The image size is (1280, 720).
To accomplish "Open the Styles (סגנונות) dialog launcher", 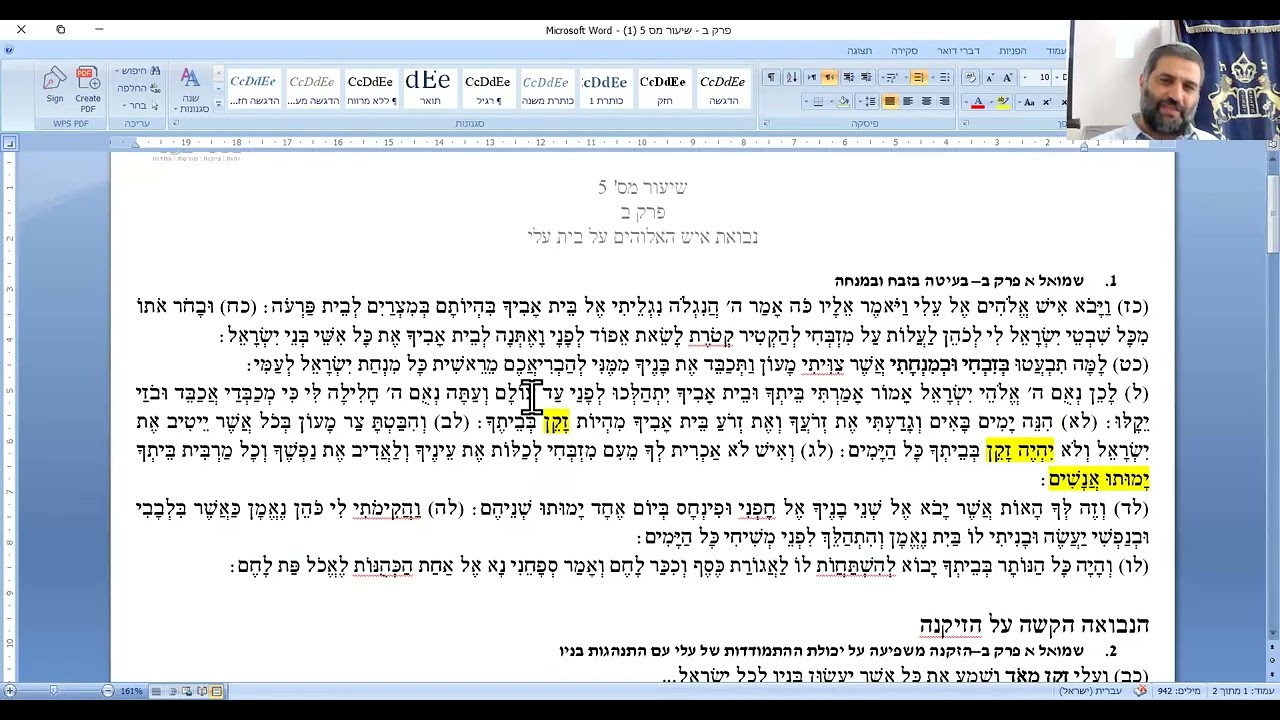I will pos(176,124).
